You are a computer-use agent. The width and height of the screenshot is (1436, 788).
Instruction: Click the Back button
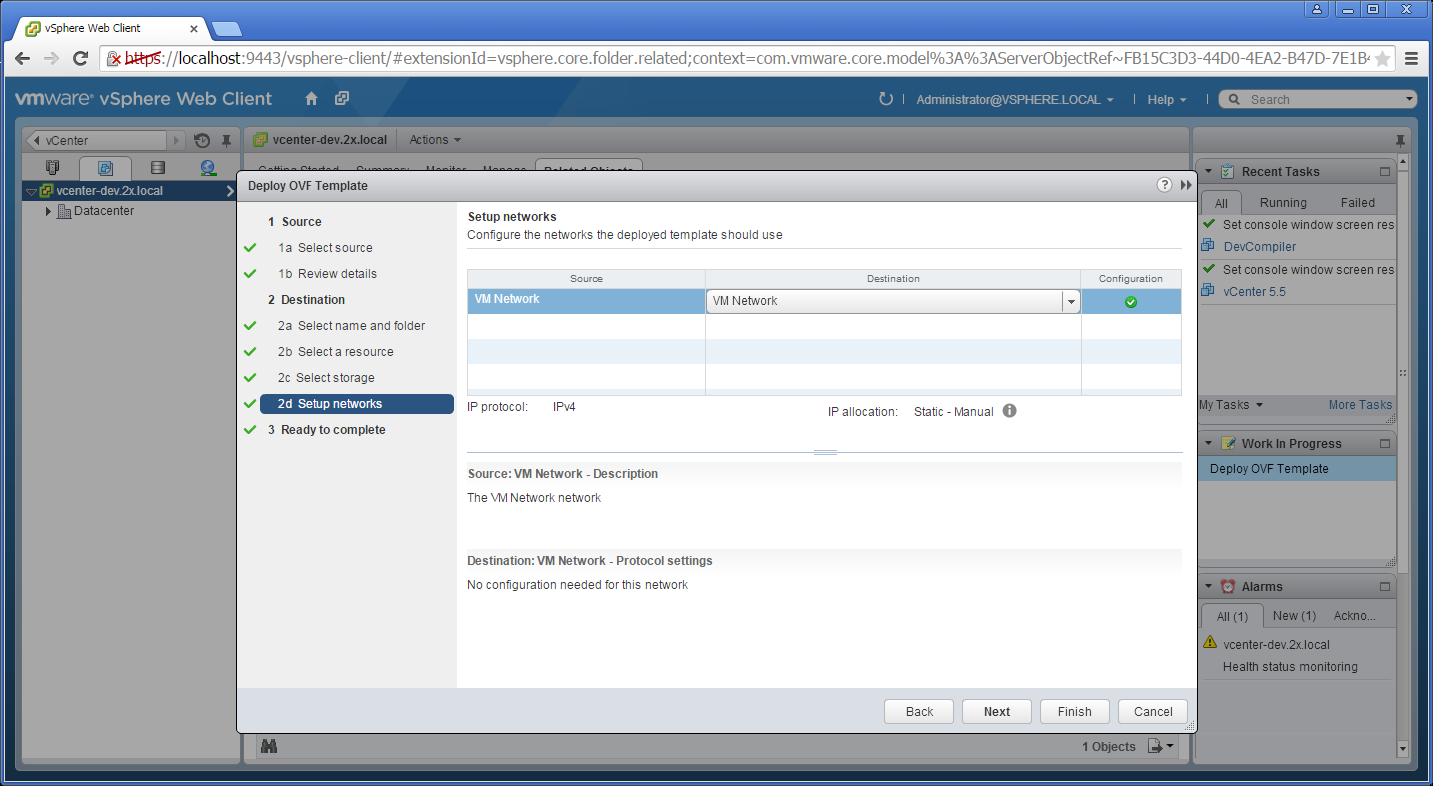coord(919,712)
